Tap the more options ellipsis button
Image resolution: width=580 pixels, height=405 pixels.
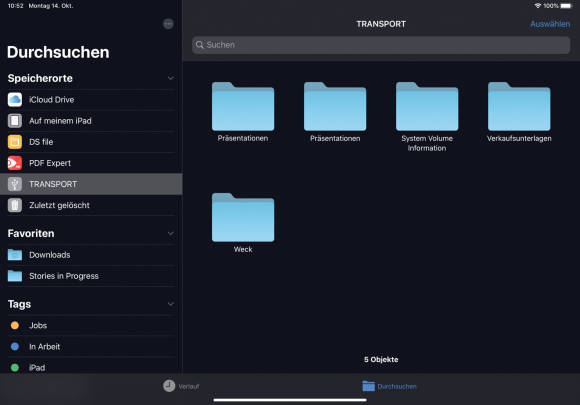click(168, 24)
